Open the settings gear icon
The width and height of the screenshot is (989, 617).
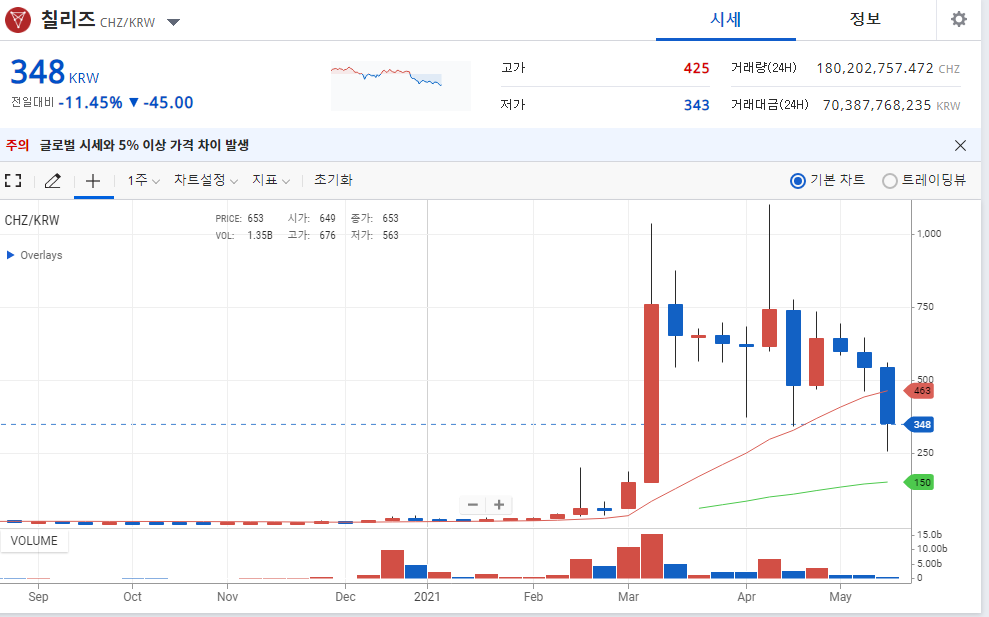click(x=958, y=20)
